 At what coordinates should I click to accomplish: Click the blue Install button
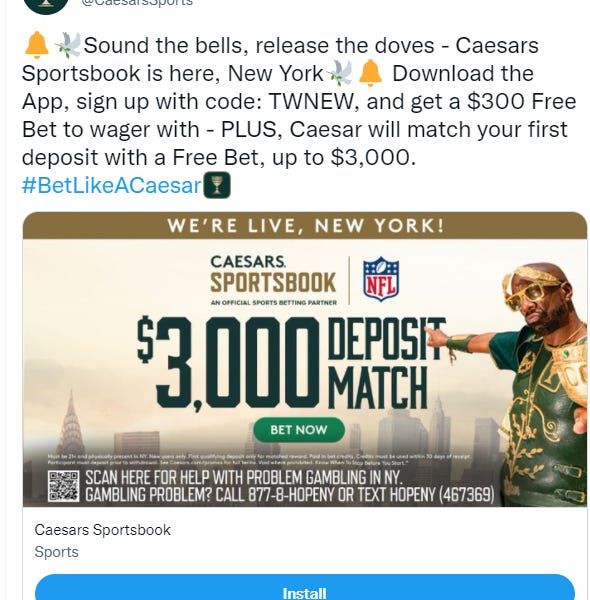coord(305,587)
